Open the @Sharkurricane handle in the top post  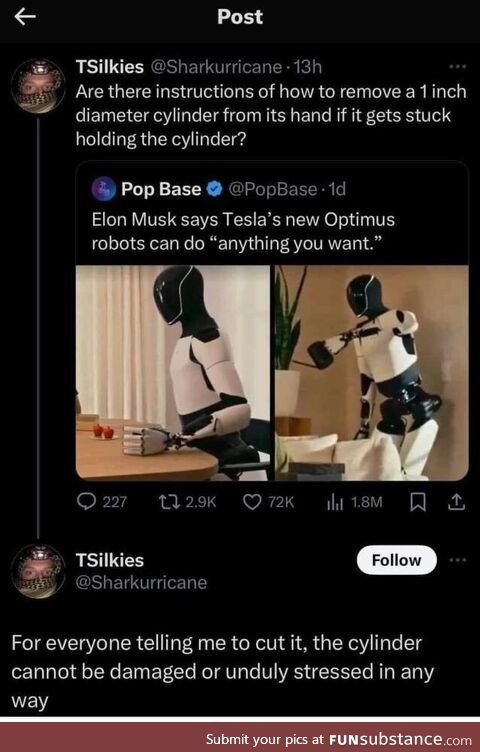(216, 67)
